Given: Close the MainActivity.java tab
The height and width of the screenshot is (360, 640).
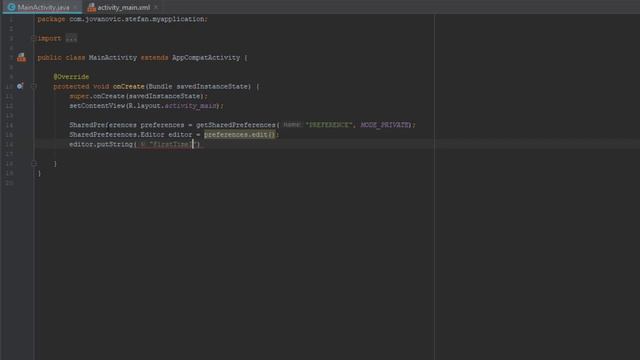Looking at the screenshot, I should coord(75,7).
